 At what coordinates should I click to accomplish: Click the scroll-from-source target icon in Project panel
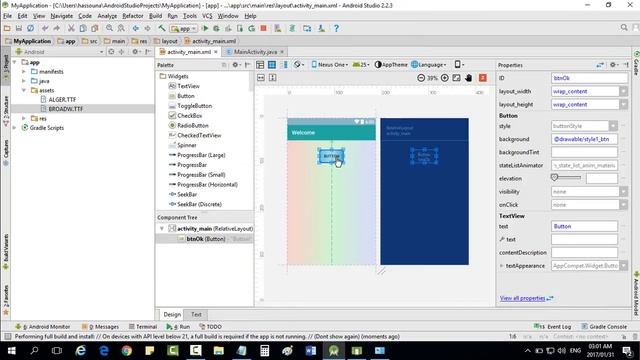(x=111, y=52)
